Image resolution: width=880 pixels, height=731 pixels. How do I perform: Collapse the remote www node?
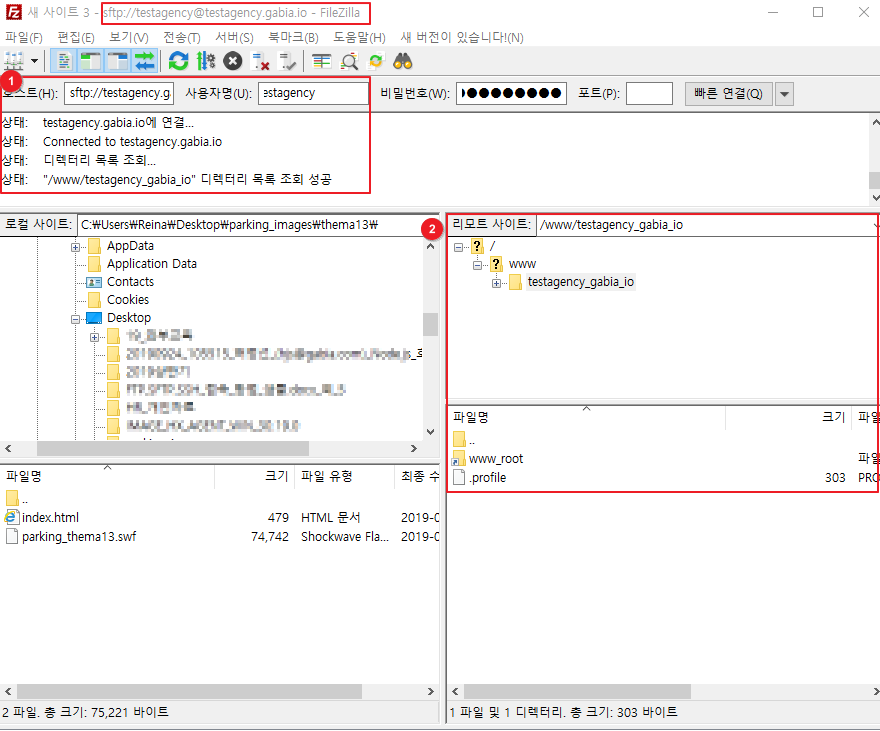click(x=477, y=265)
